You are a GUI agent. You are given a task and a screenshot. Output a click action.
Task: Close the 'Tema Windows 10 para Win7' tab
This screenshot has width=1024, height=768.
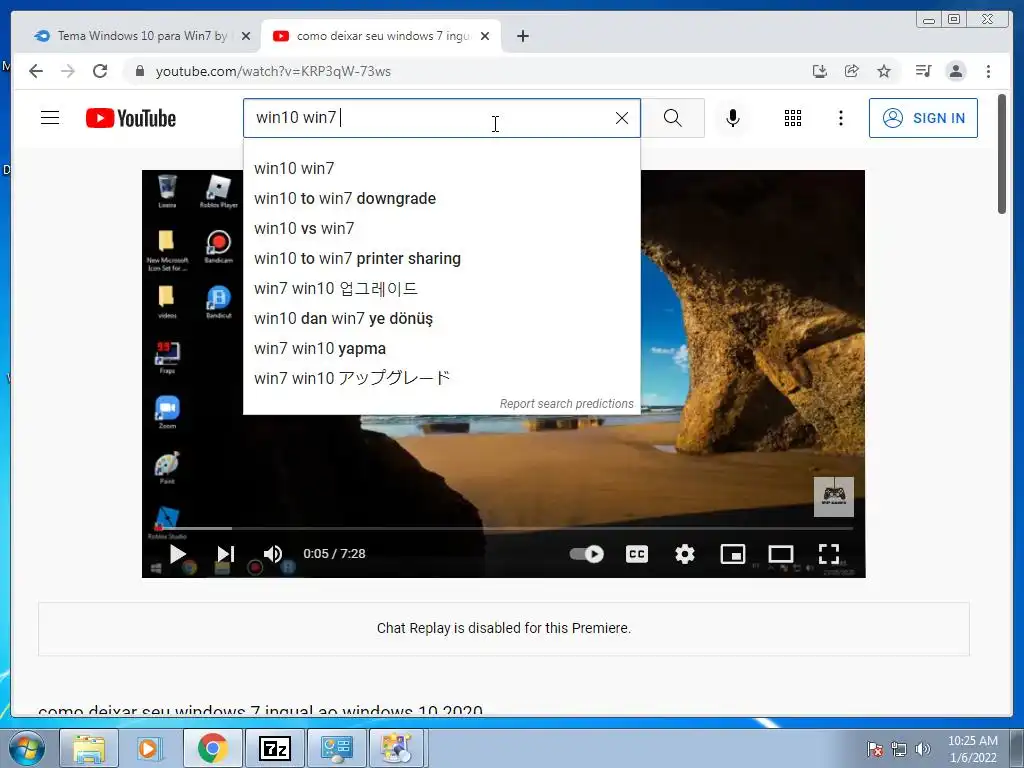click(x=246, y=36)
